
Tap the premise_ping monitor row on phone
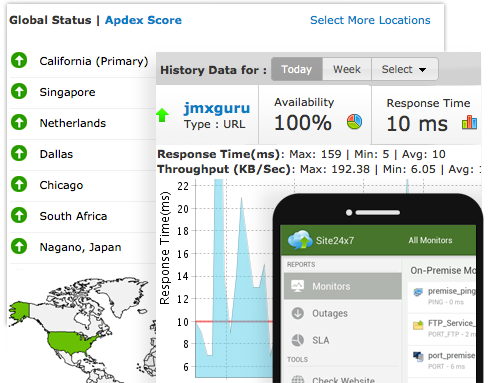[442, 296]
